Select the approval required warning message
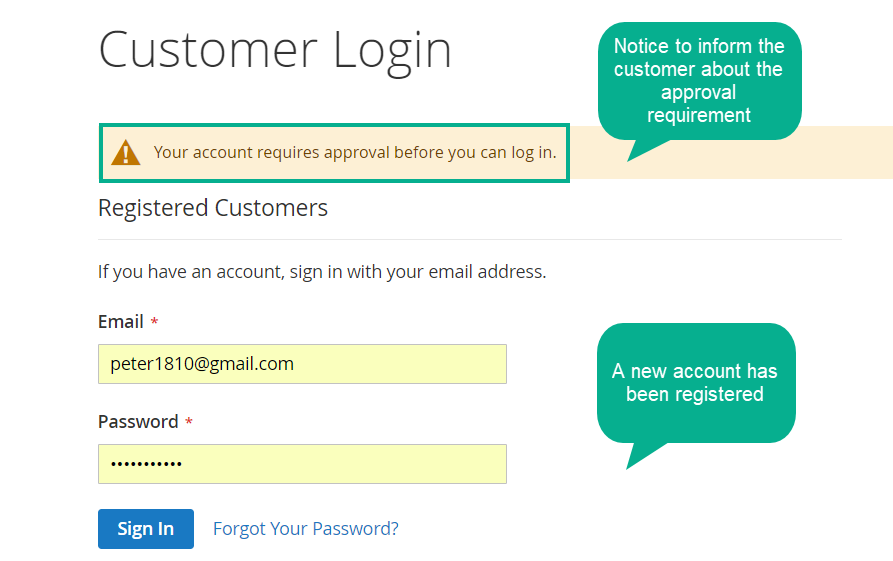Image resolution: width=893 pixels, height=561 pixels. [x=355, y=153]
